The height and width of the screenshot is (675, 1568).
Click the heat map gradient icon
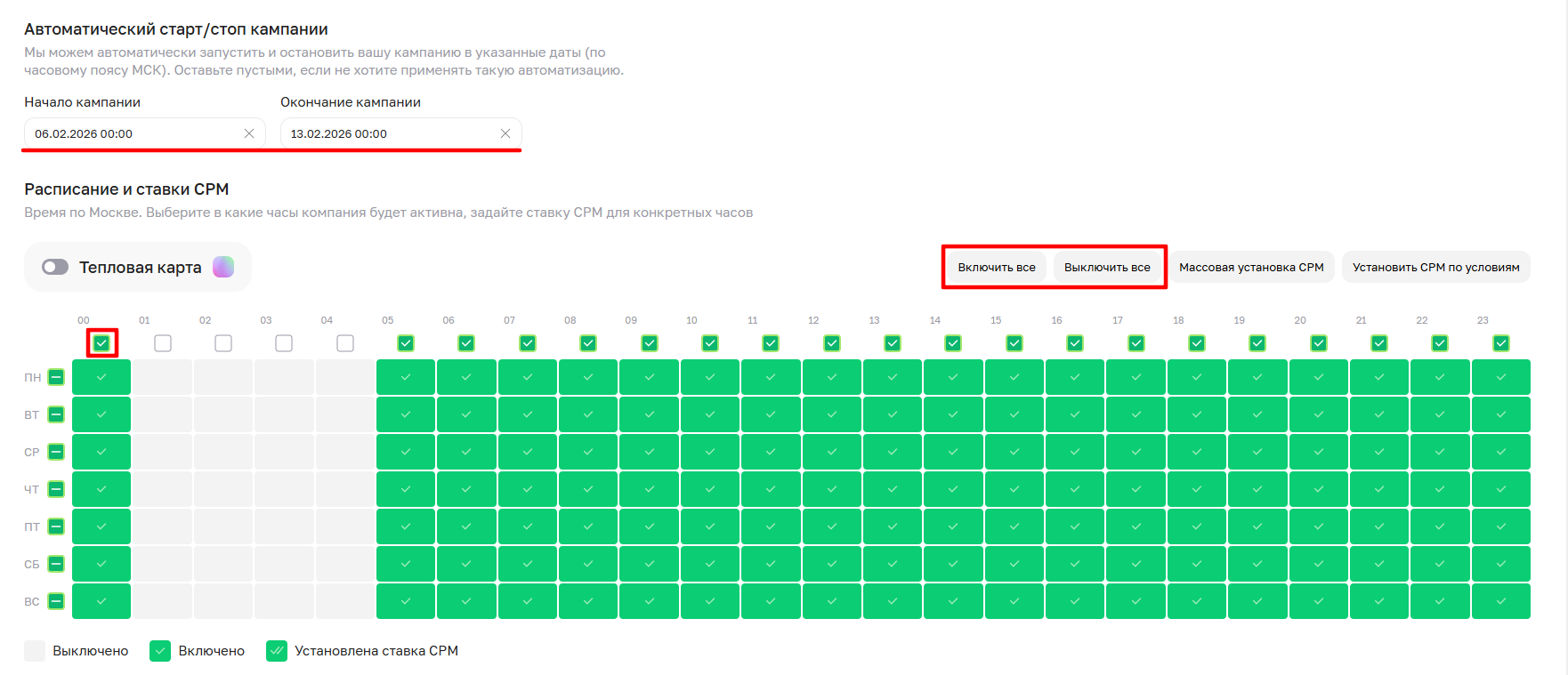point(223,267)
